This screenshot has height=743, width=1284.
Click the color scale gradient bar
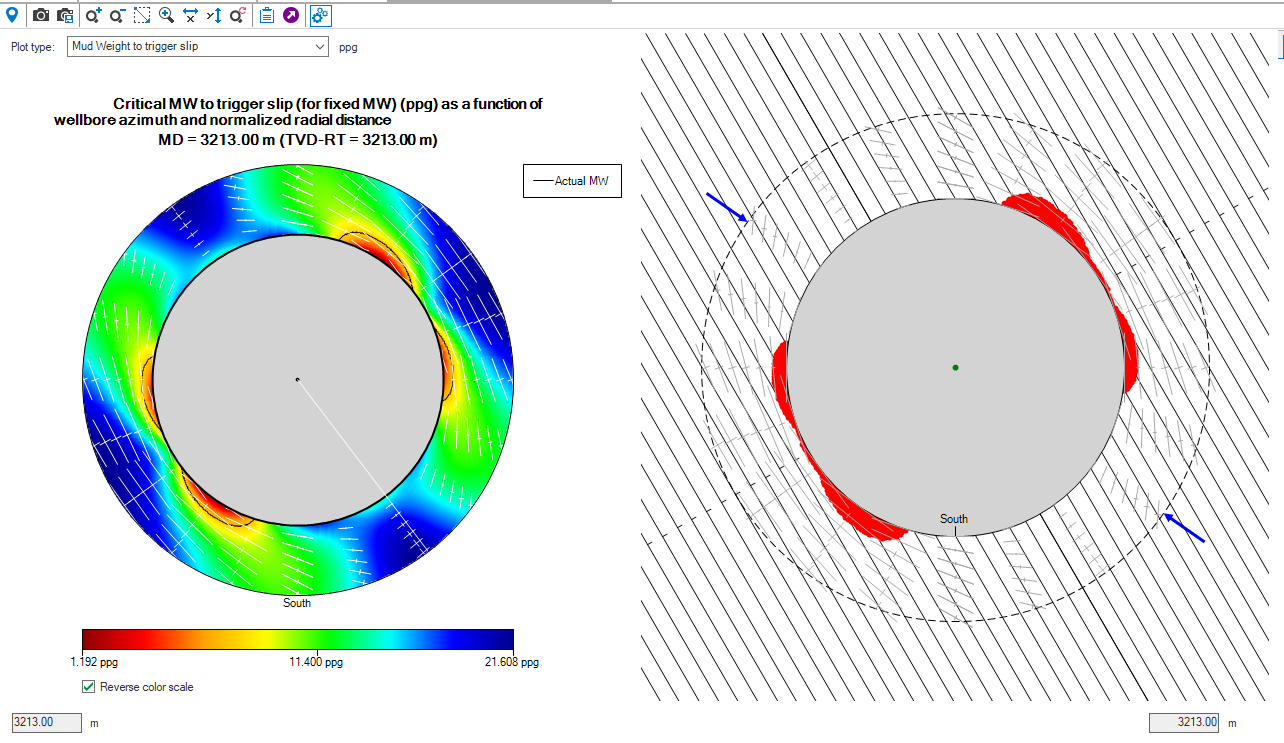(x=297, y=639)
